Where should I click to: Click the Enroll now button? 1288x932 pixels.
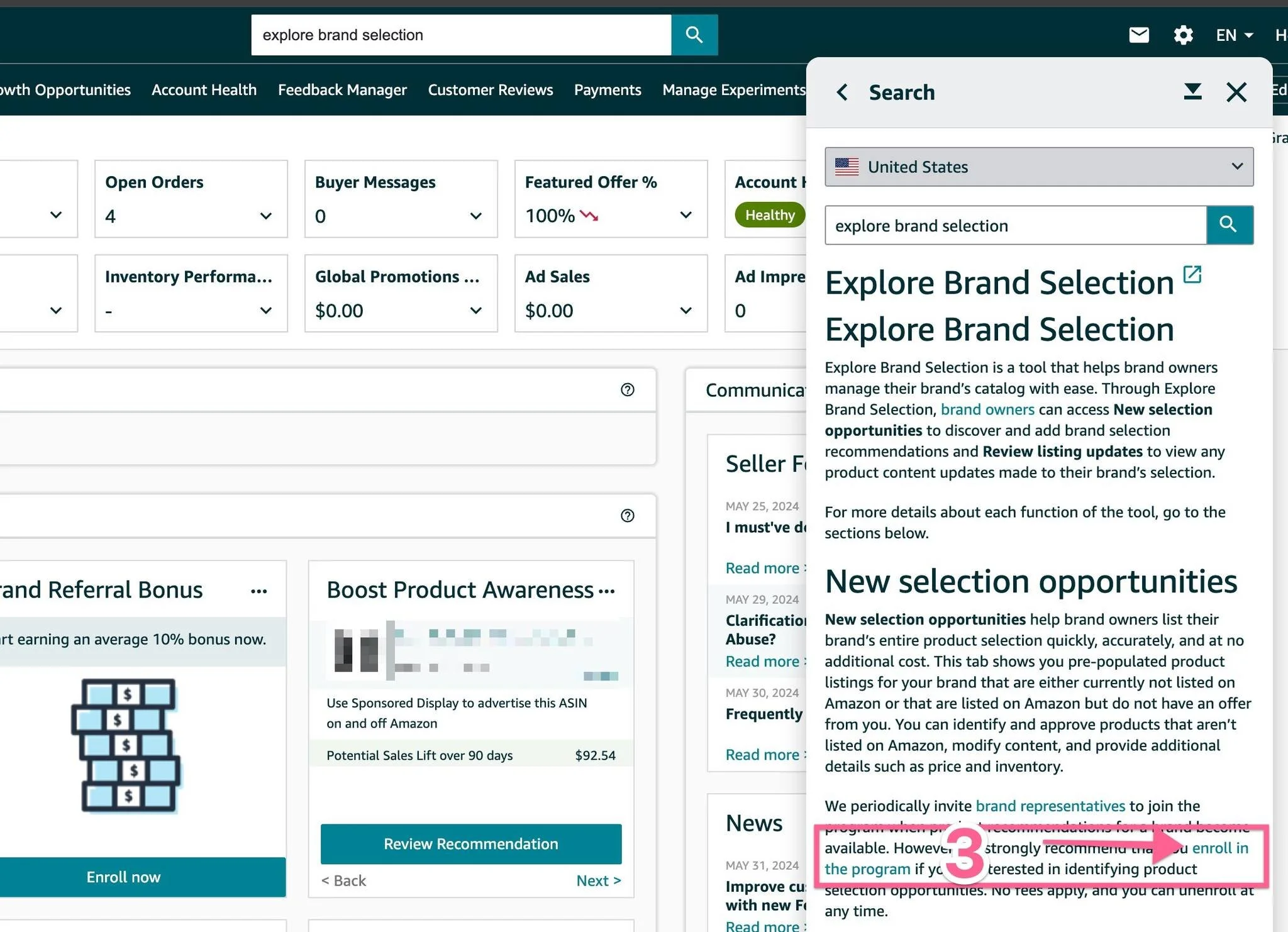(x=123, y=877)
